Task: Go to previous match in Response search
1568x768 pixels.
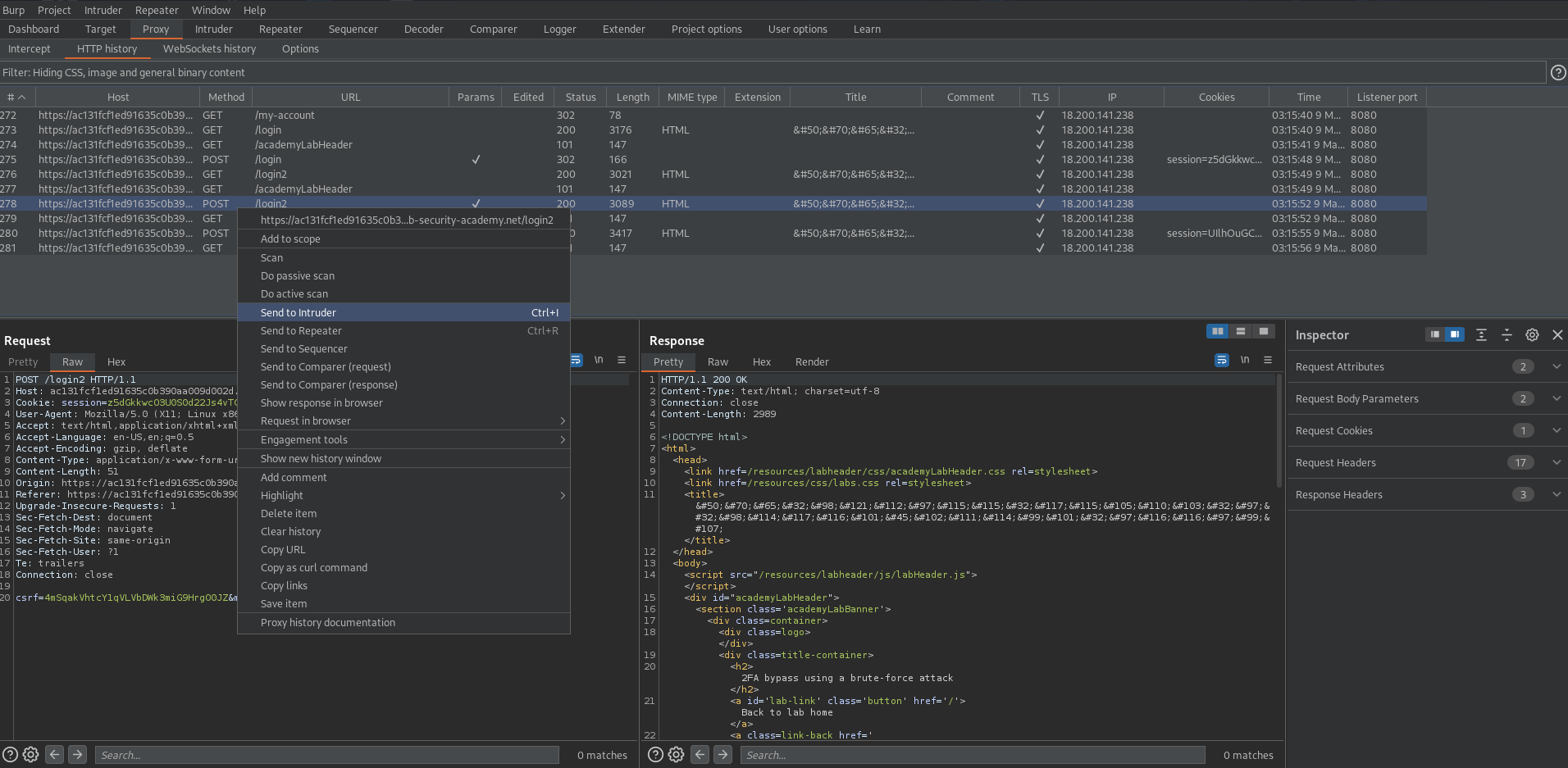Action: tap(700, 755)
